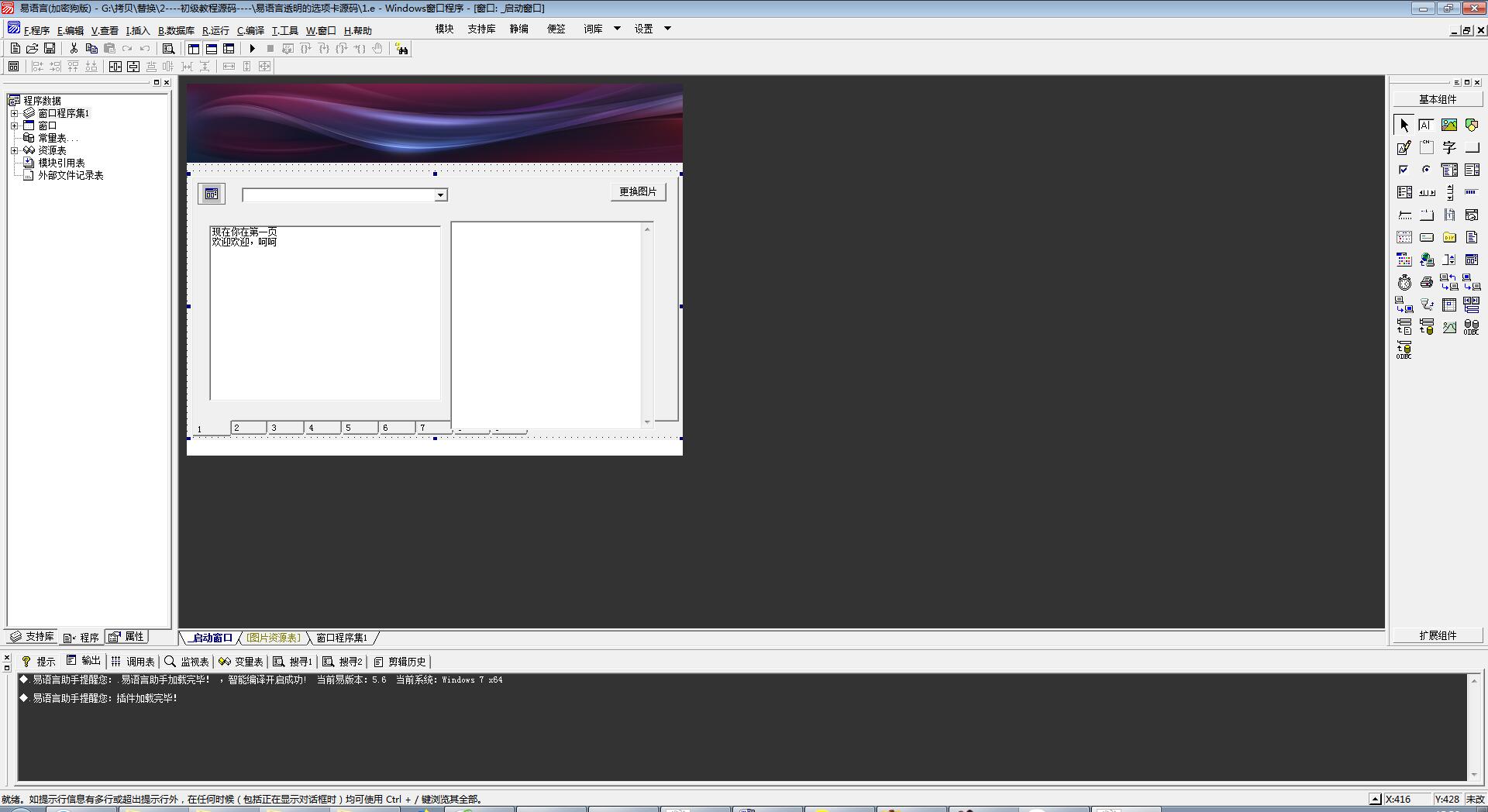This screenshot has height=812, width=1488.
Task: Select the printer component icon
Action: pos(1426,282)
